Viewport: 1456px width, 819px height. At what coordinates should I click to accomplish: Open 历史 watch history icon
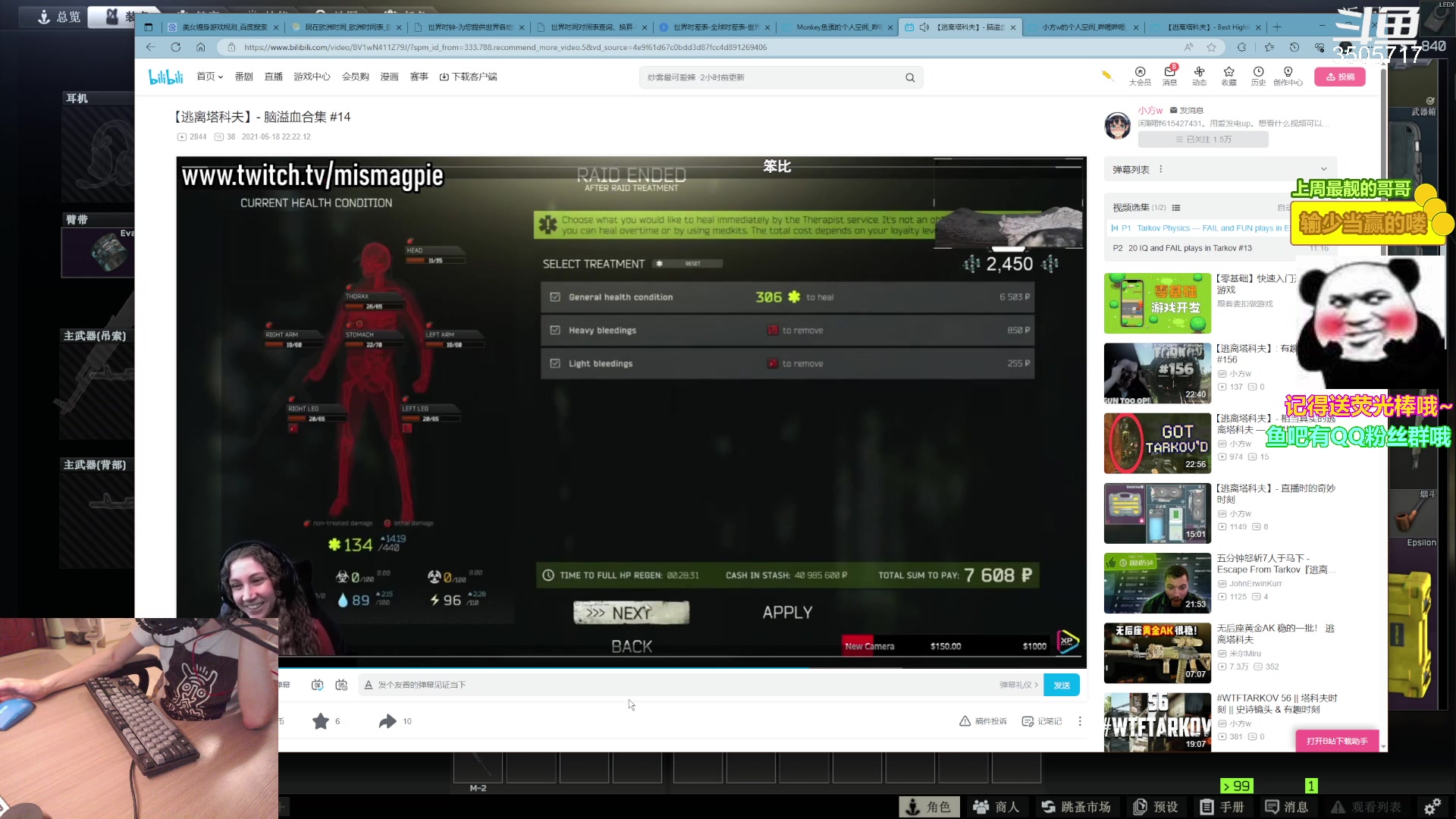pyautogui.click(x=1258, y=76)
